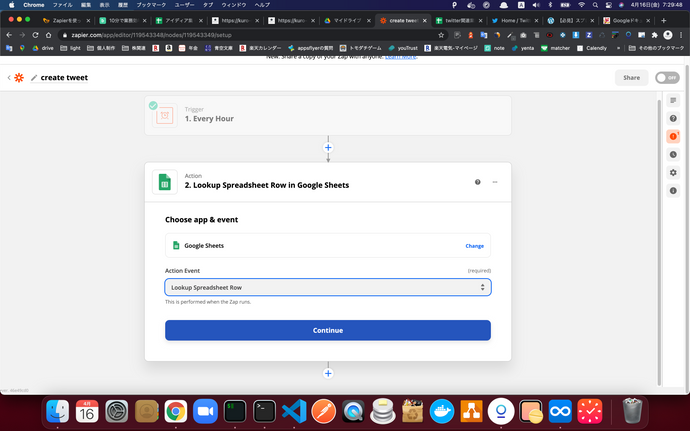Open the ファイル menu
Screen dimensions: 690x431
pos(62,5)
